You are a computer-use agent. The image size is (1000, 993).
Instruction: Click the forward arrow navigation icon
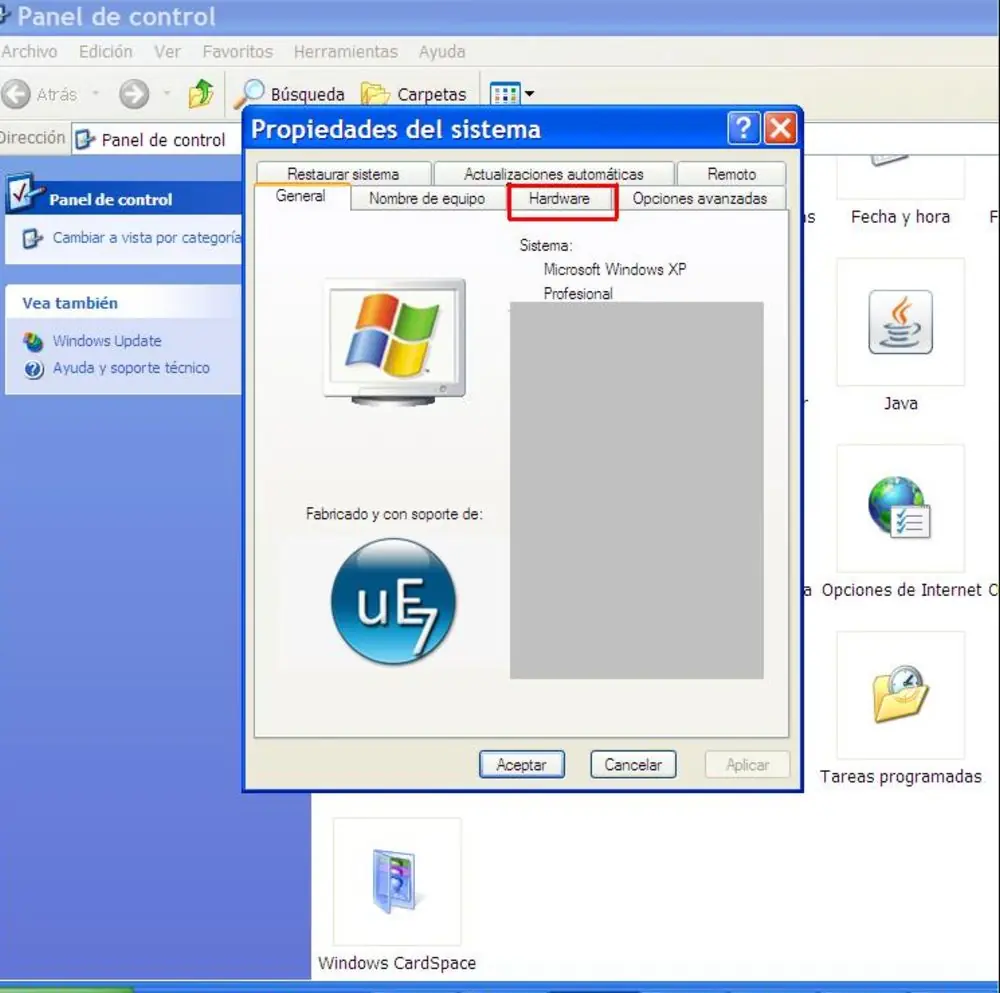coord(134,94)
